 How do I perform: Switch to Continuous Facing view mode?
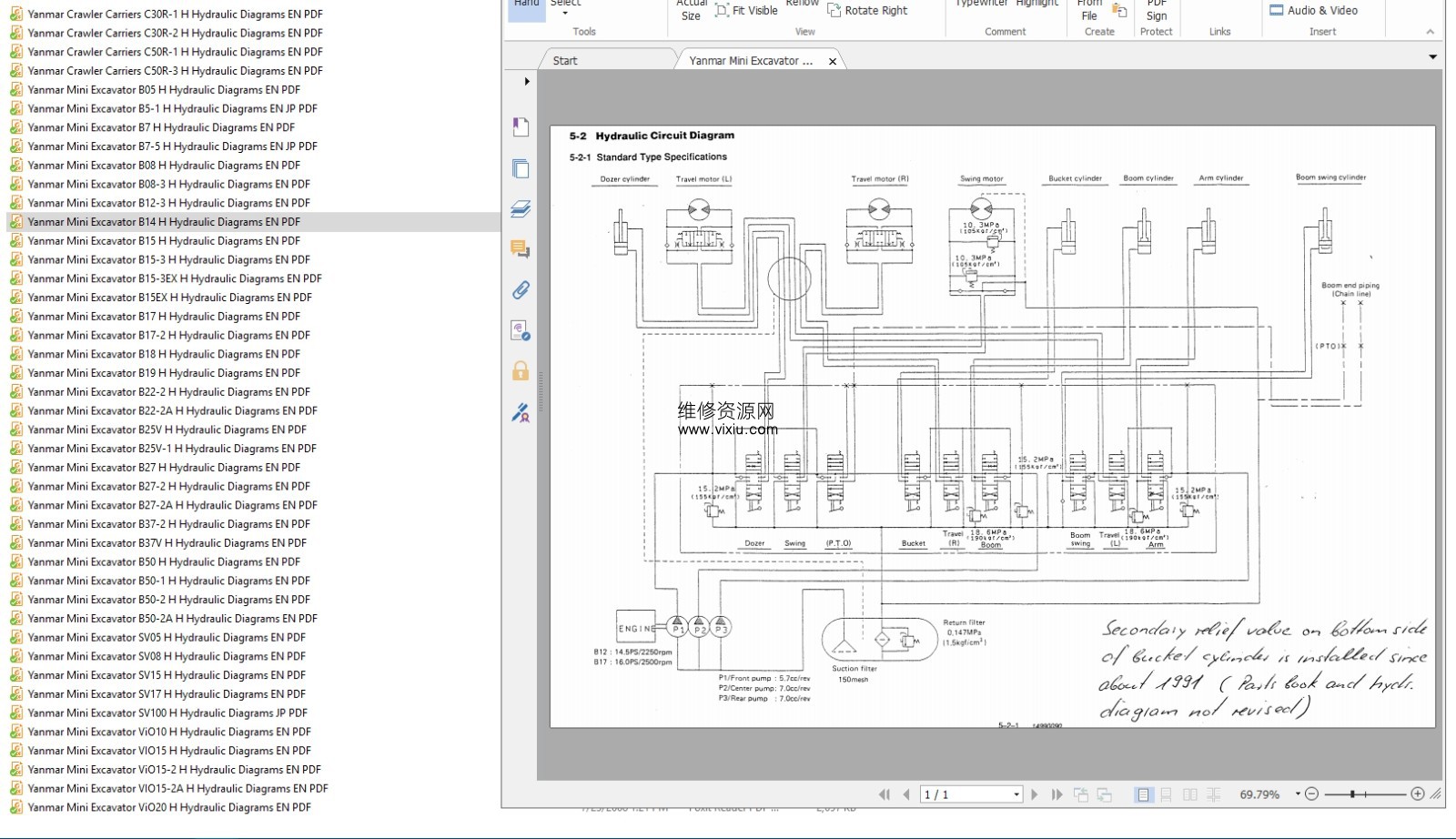[x=1213, y=794]
